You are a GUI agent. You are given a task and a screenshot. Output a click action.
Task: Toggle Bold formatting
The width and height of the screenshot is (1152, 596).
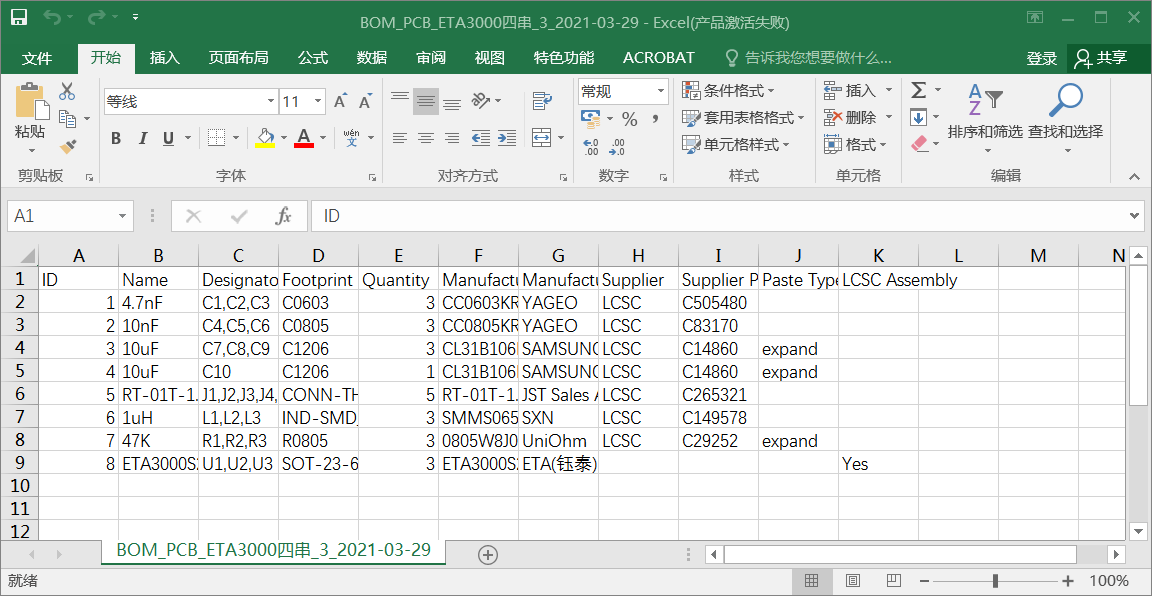tap(116, 138)
